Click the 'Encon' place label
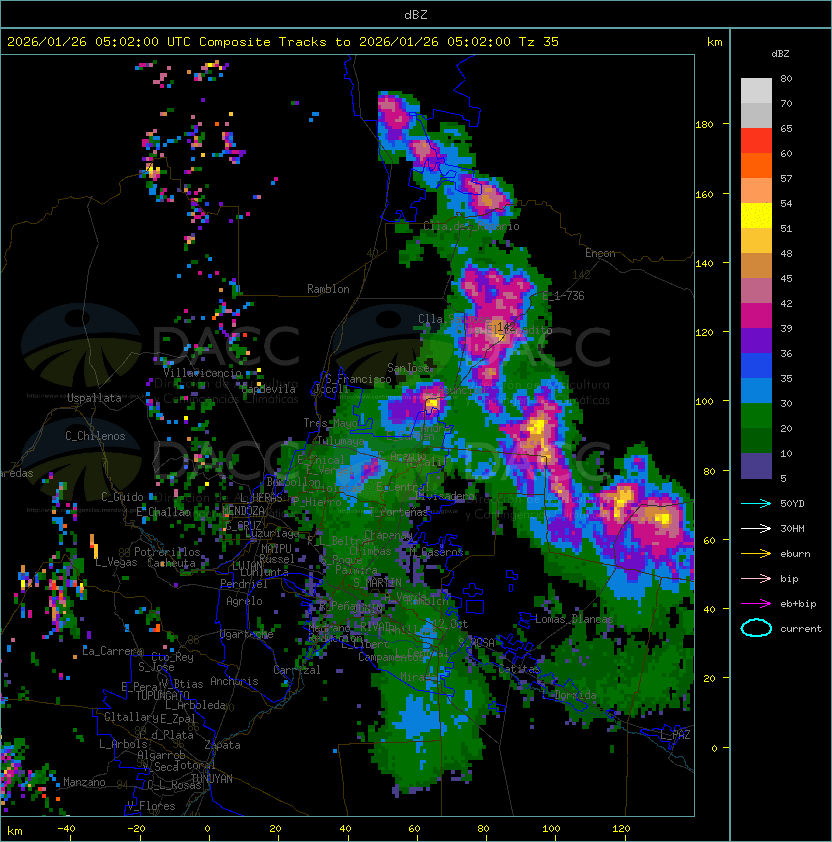Screen dimensions: 832x842 (x=600, y=253)
